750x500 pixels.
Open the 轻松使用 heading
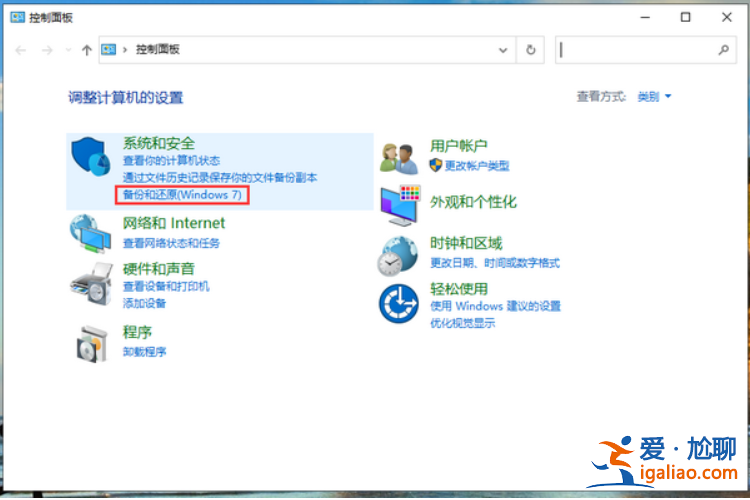tap(459, 289)
